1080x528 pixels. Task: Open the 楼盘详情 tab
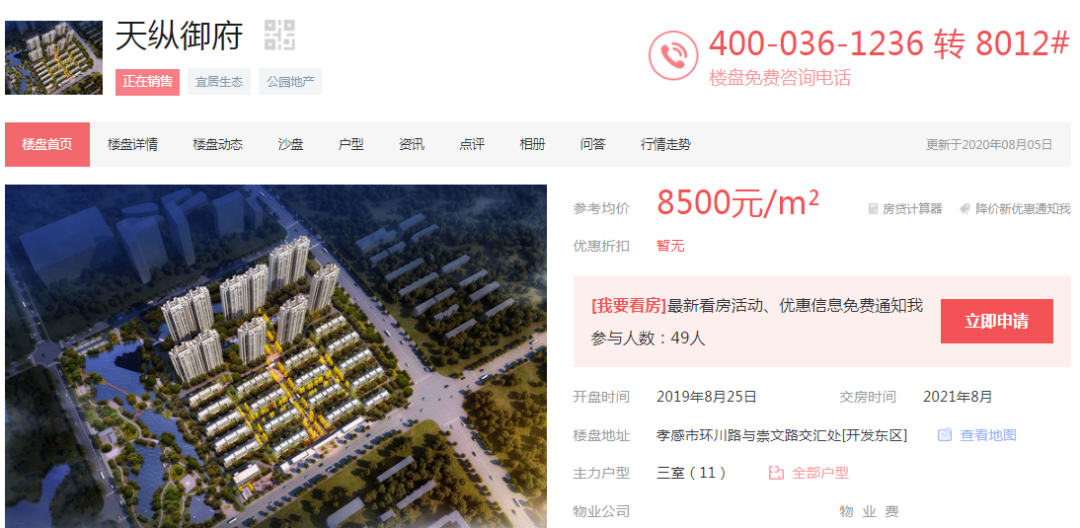(132, 145)
